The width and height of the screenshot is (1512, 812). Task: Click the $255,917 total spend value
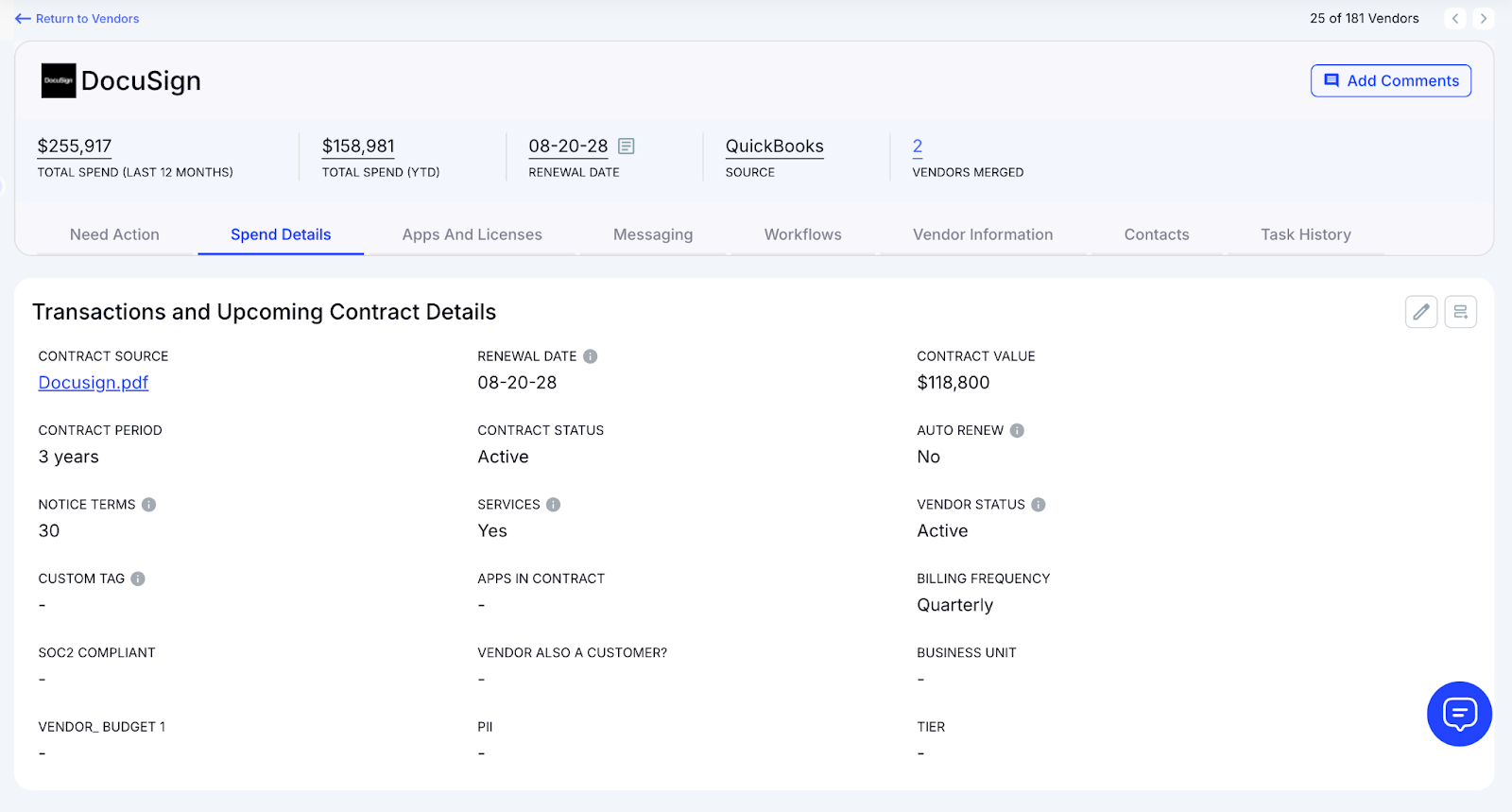[75, 147]
